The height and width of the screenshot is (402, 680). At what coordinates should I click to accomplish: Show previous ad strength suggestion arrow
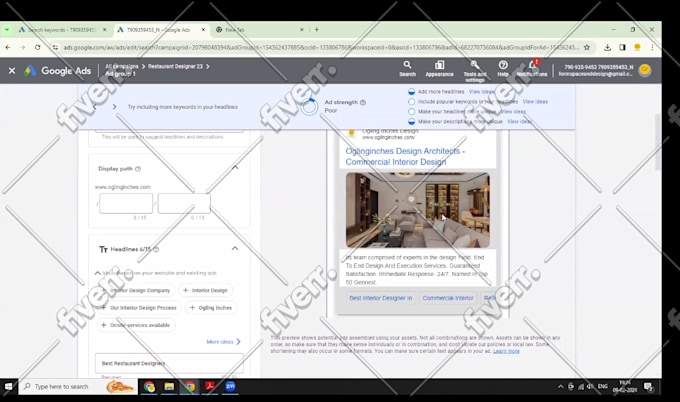pyautogui.click(x=95, y=107)
